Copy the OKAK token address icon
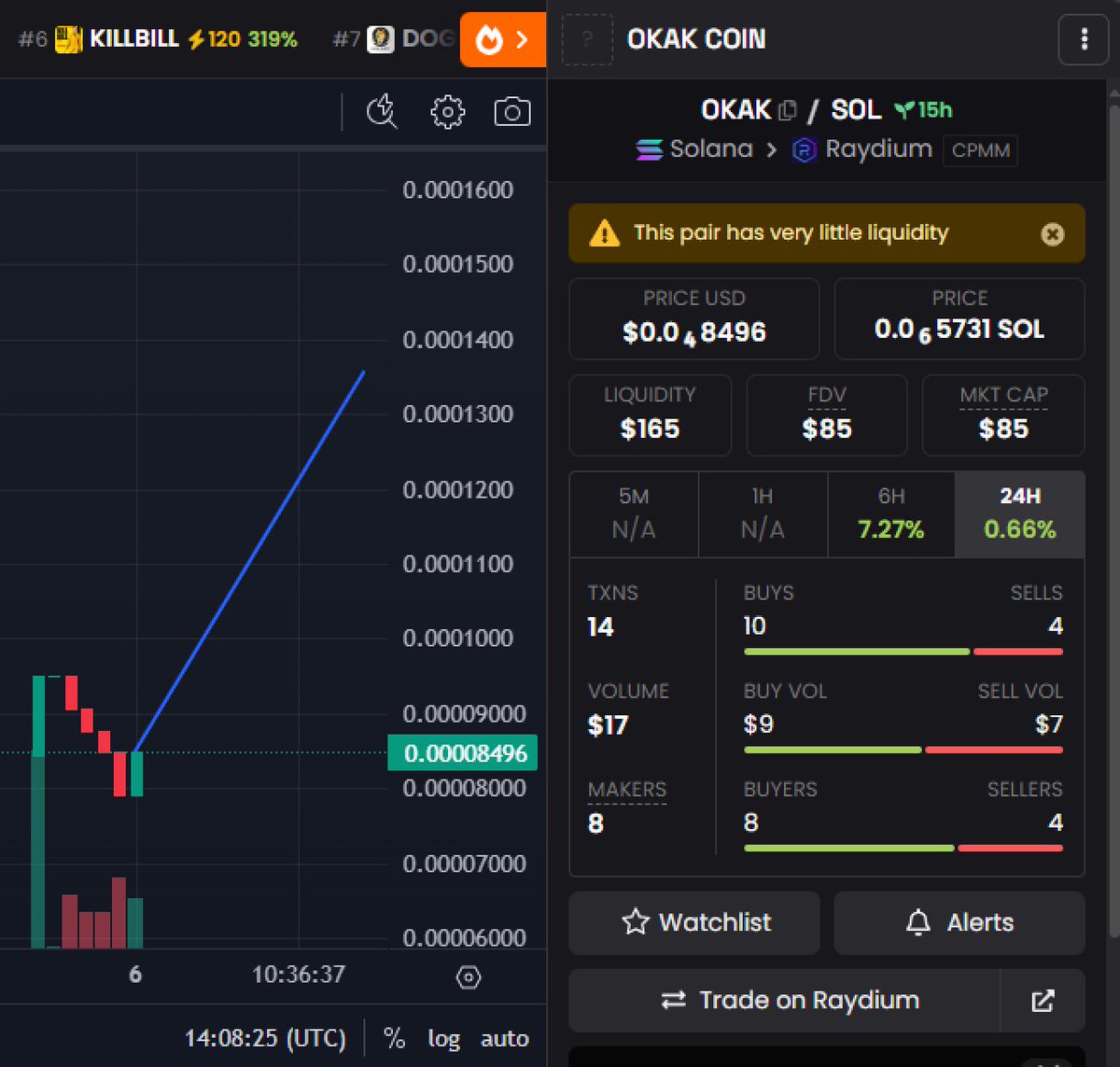 [788, 110]
